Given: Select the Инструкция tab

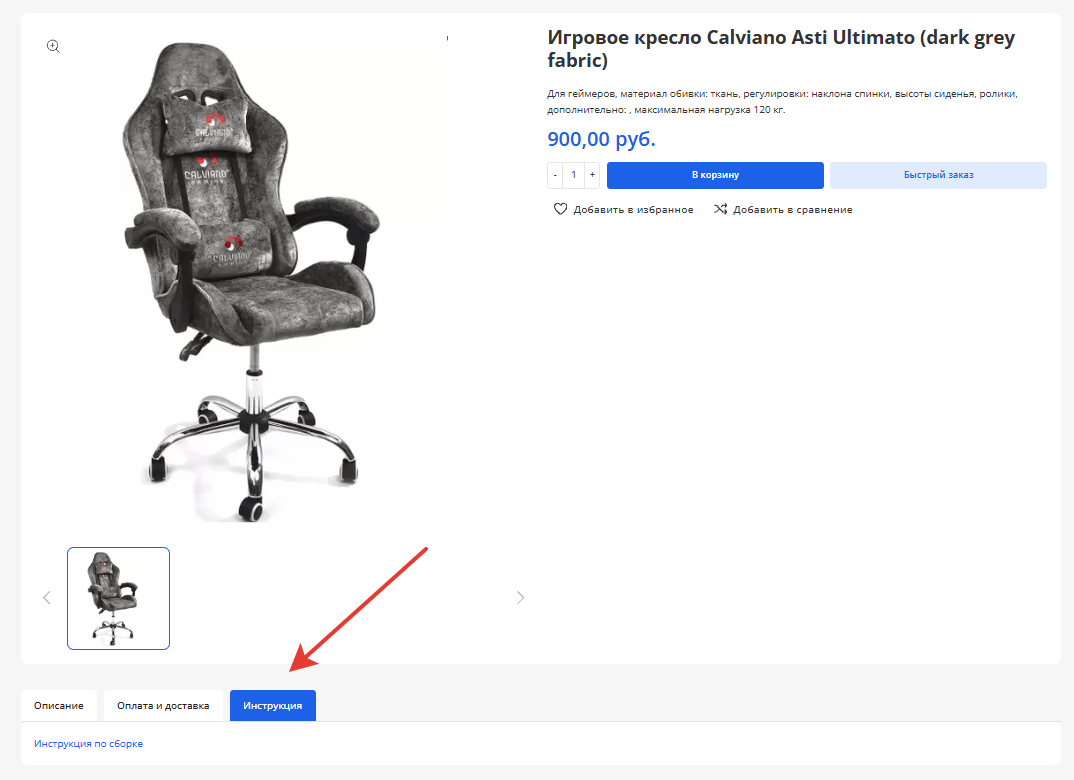Looking at the screenshot, I should point(273,705).
